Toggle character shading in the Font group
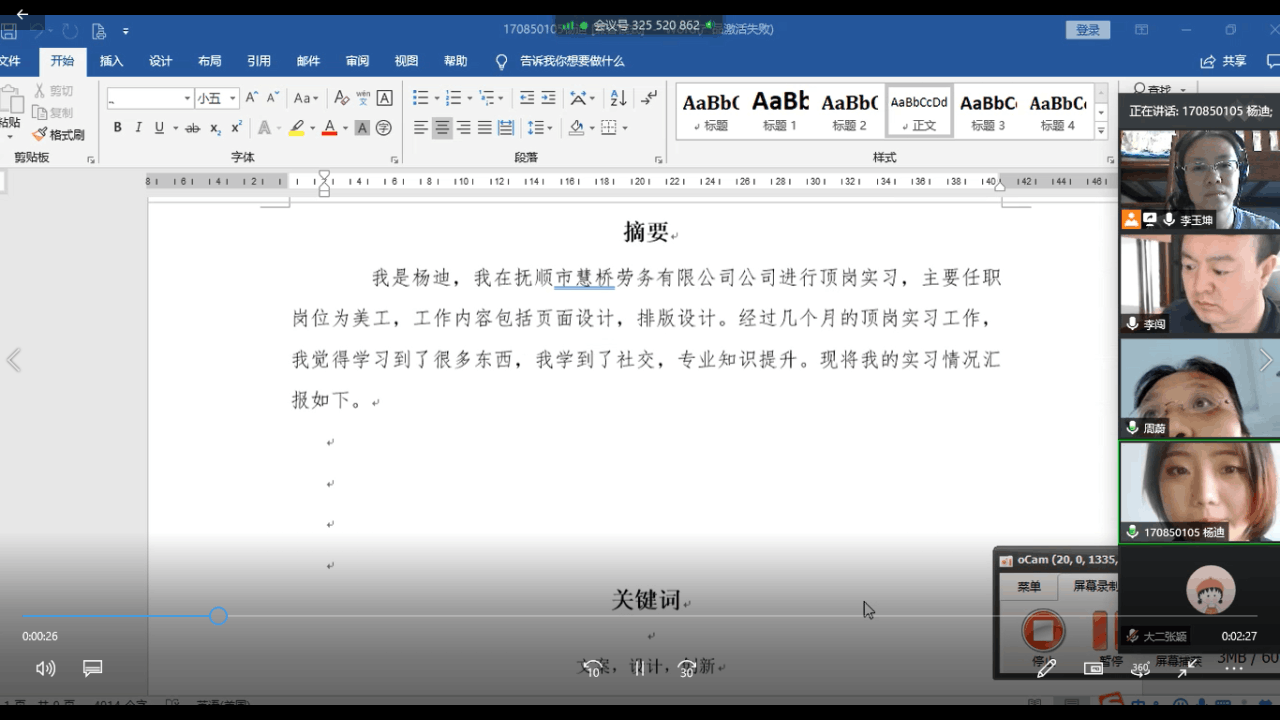Image resolution: width=1280 pixels, height=720 pixels. coord(362,128)
